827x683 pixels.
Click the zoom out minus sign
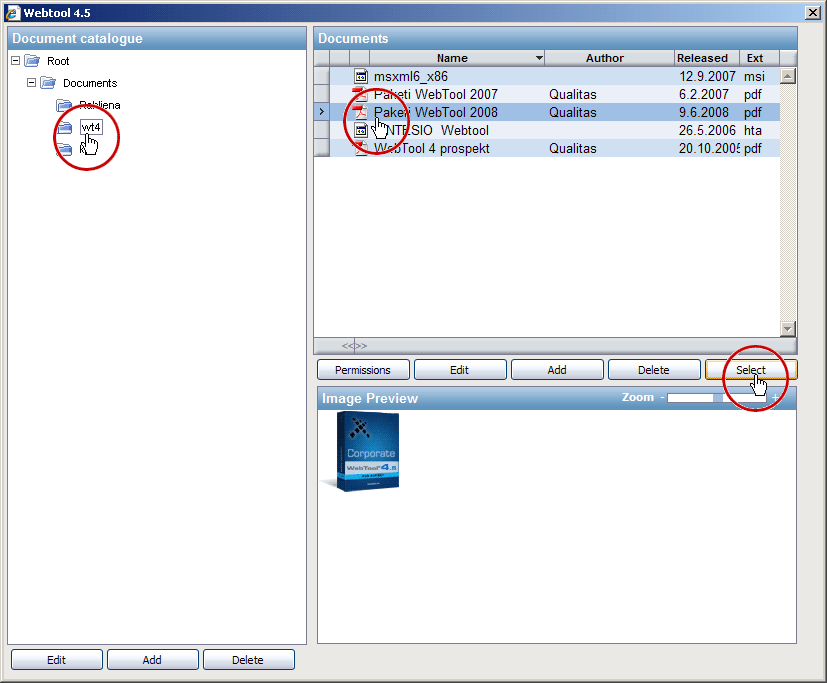[x=661, y=398]
